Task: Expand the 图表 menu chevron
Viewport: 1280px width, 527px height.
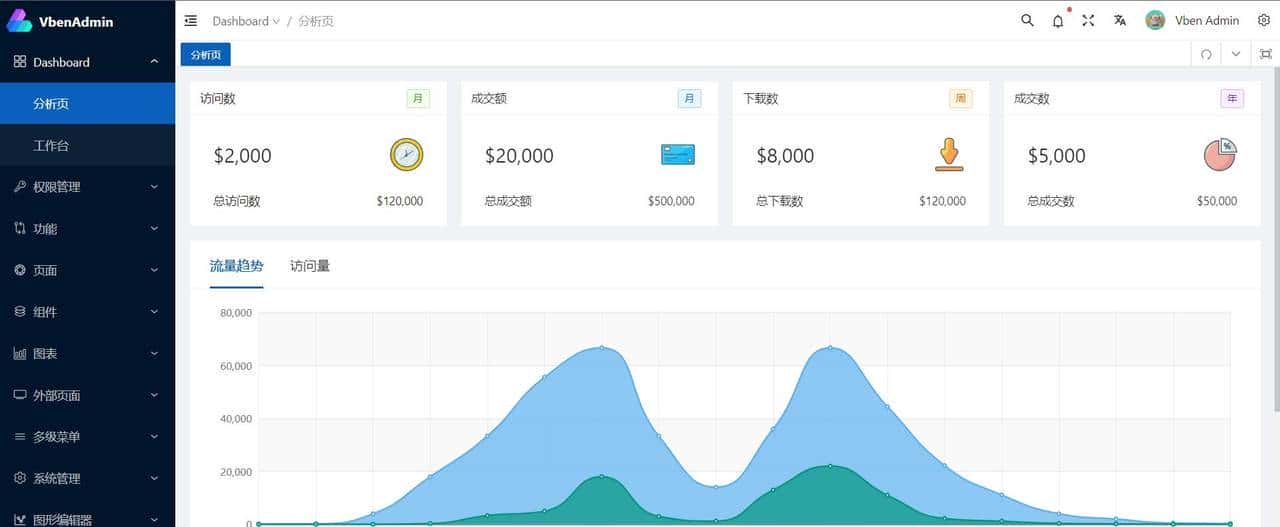Action: click(x=154, y=353)
